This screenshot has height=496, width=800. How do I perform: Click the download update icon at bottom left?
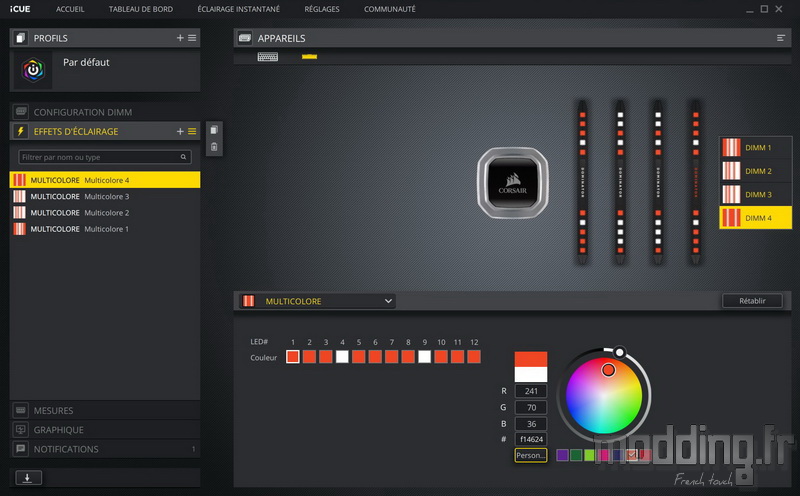(28, 478)
